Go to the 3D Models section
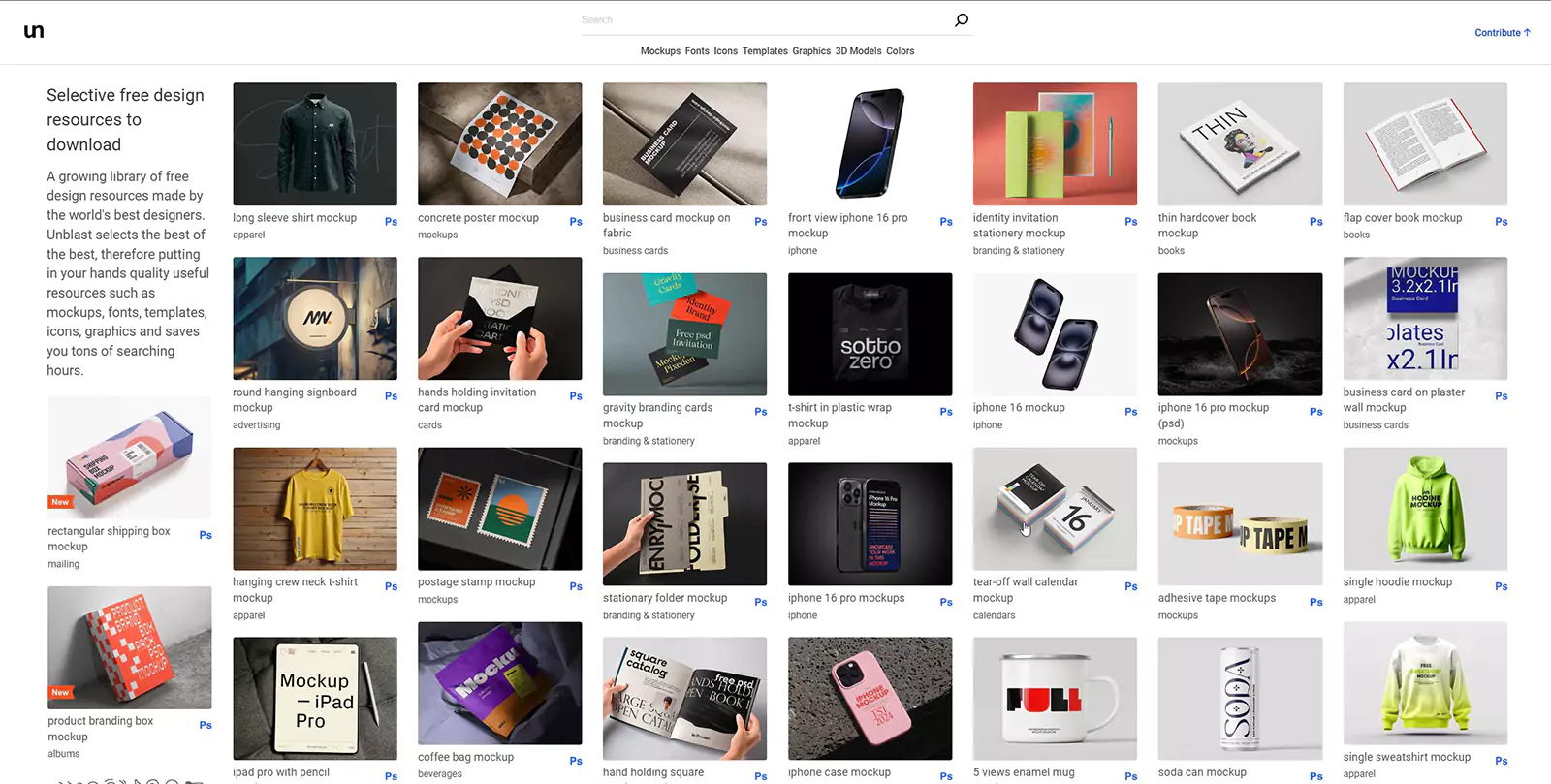 click(x=858, y=51)
